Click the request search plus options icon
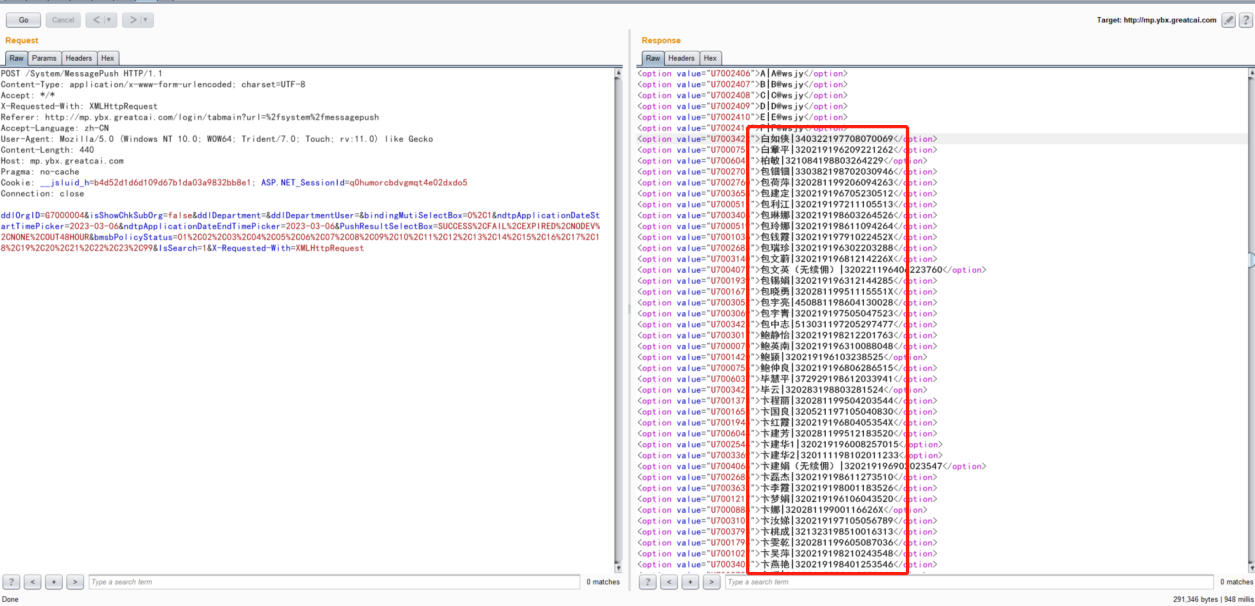 (52, 582)
